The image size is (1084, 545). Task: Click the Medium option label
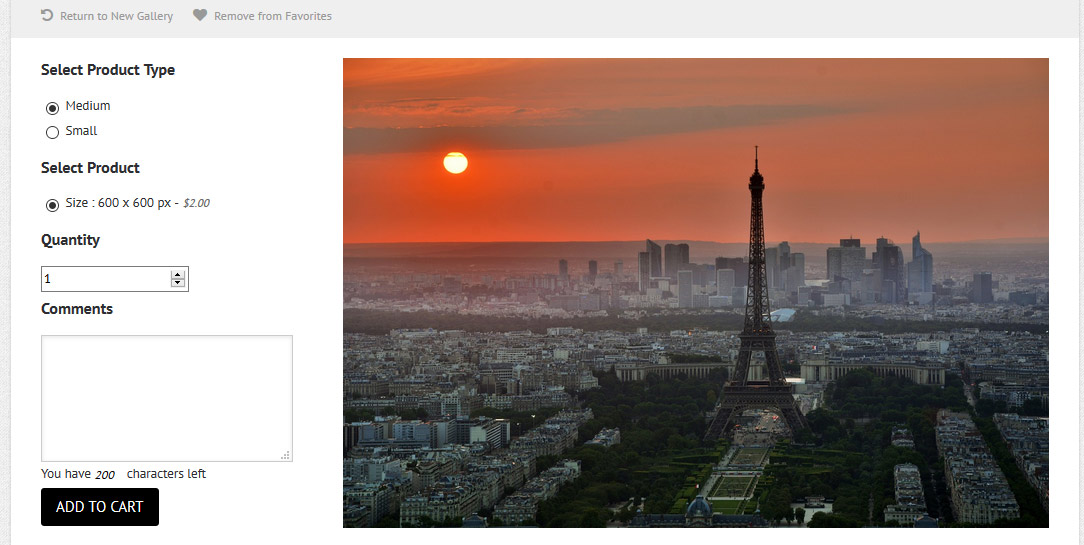click(x=88, y=106)
